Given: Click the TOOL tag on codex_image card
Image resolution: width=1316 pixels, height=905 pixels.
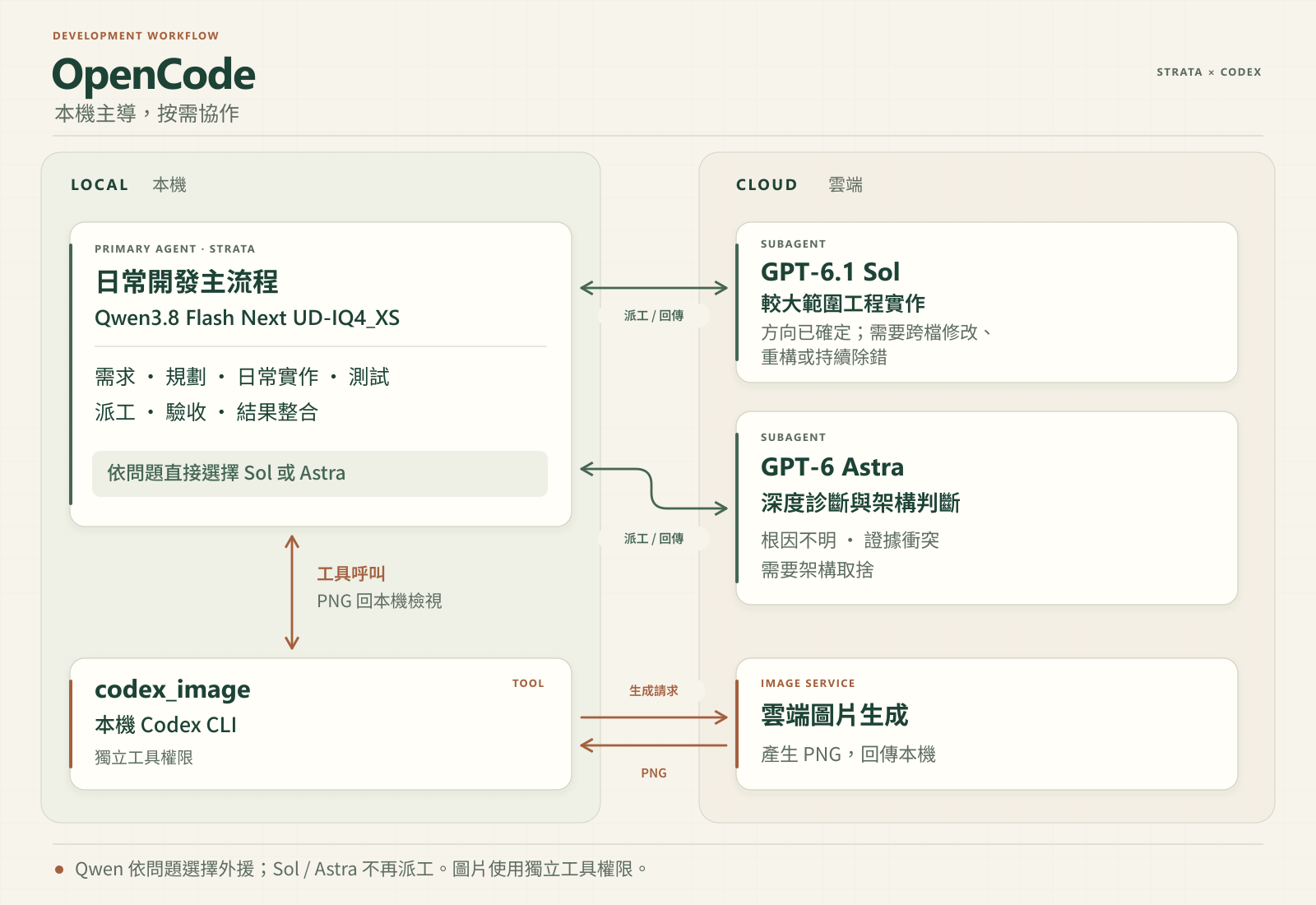Looking at the screenshot, I should [528, 684].
